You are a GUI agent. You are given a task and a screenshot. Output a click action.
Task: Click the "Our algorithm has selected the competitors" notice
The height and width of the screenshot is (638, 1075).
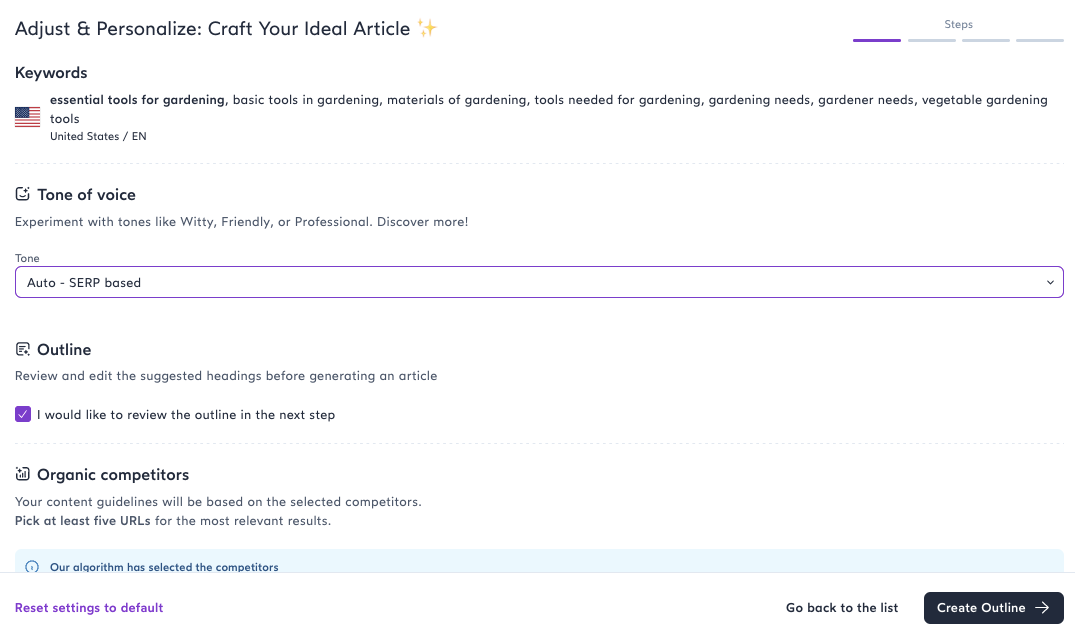point(164,567)
